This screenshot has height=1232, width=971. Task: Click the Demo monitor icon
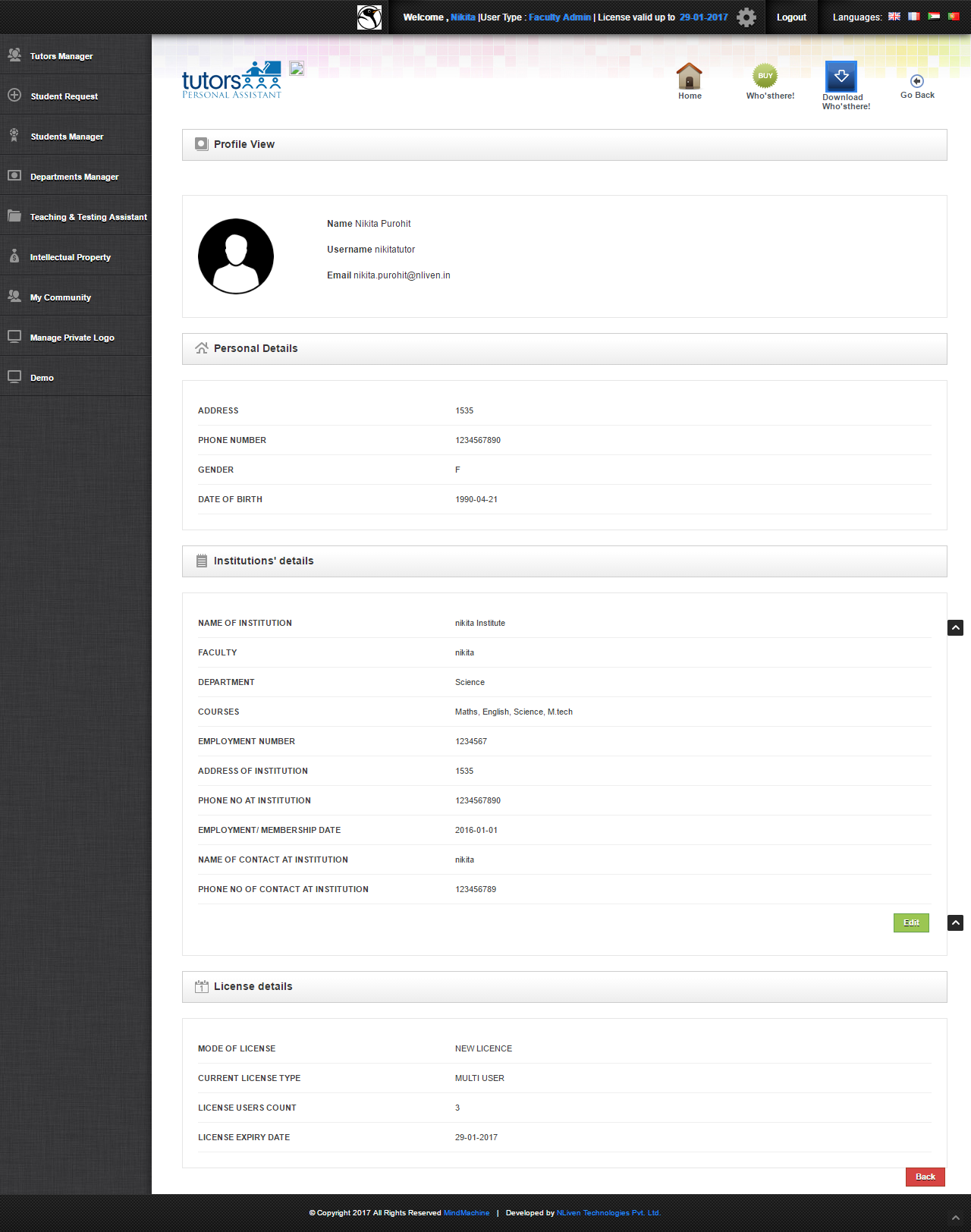14,376
